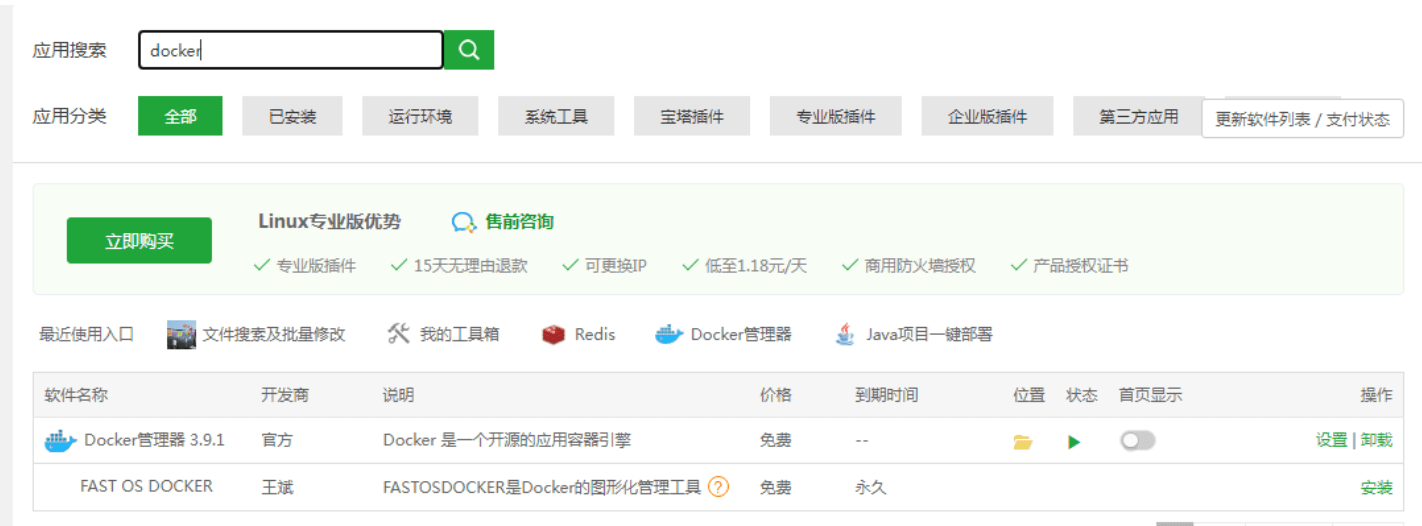Click the Docker 是一个开源的应用容器引擎 description
Screen dimensions: 1422x526
(507, 440)
